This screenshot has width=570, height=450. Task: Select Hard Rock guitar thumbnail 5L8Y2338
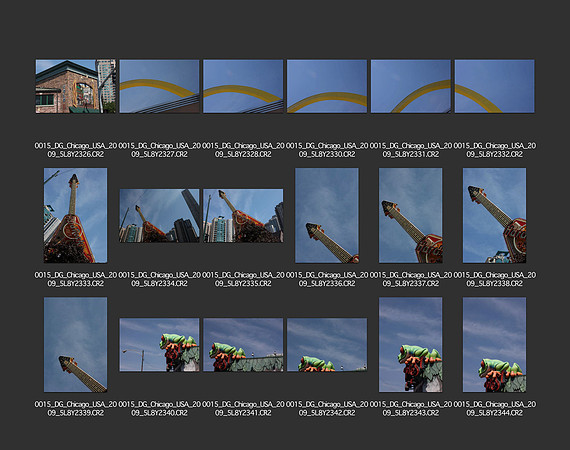pyautogui.click(x=494, y=216)
